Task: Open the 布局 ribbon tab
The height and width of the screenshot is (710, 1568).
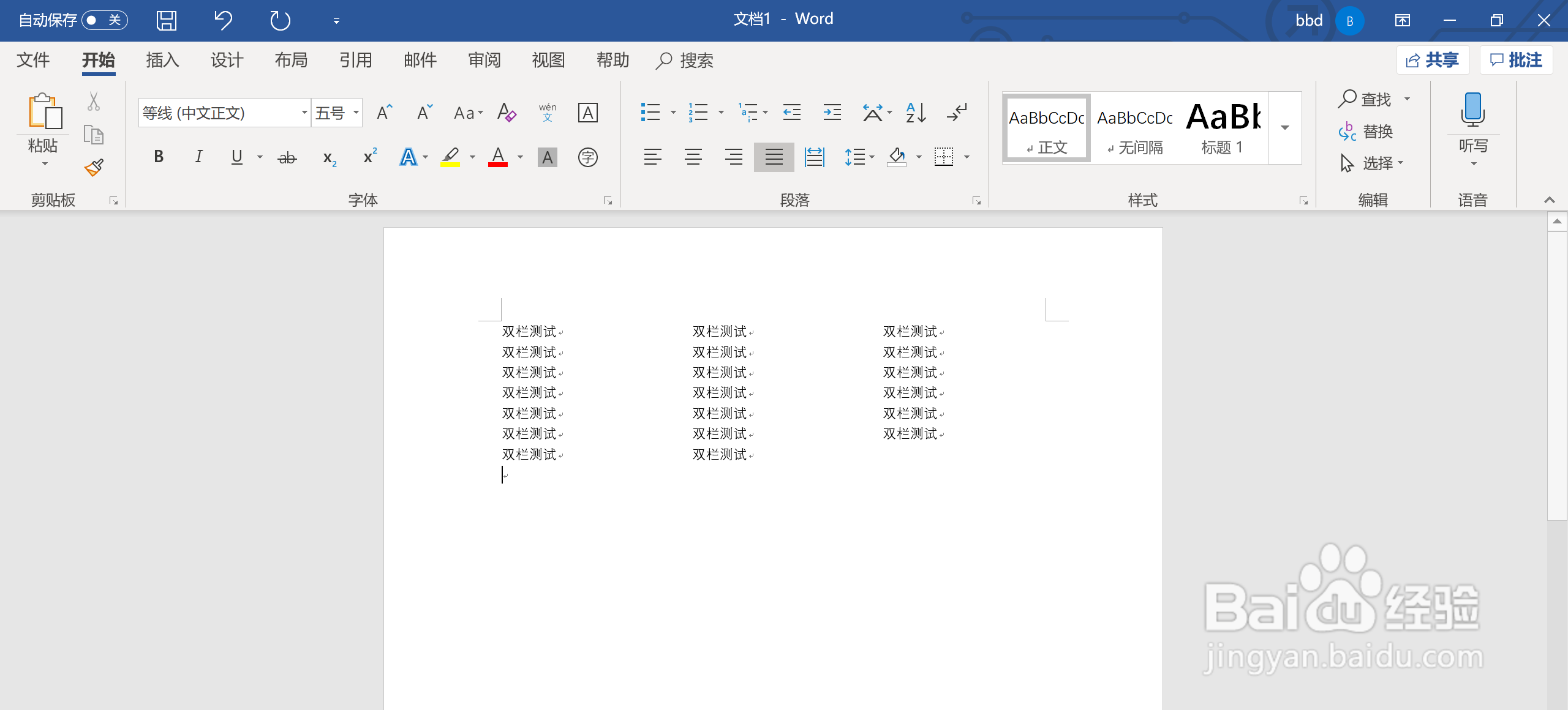Action: pyautogui.click(x=291, y=60)
